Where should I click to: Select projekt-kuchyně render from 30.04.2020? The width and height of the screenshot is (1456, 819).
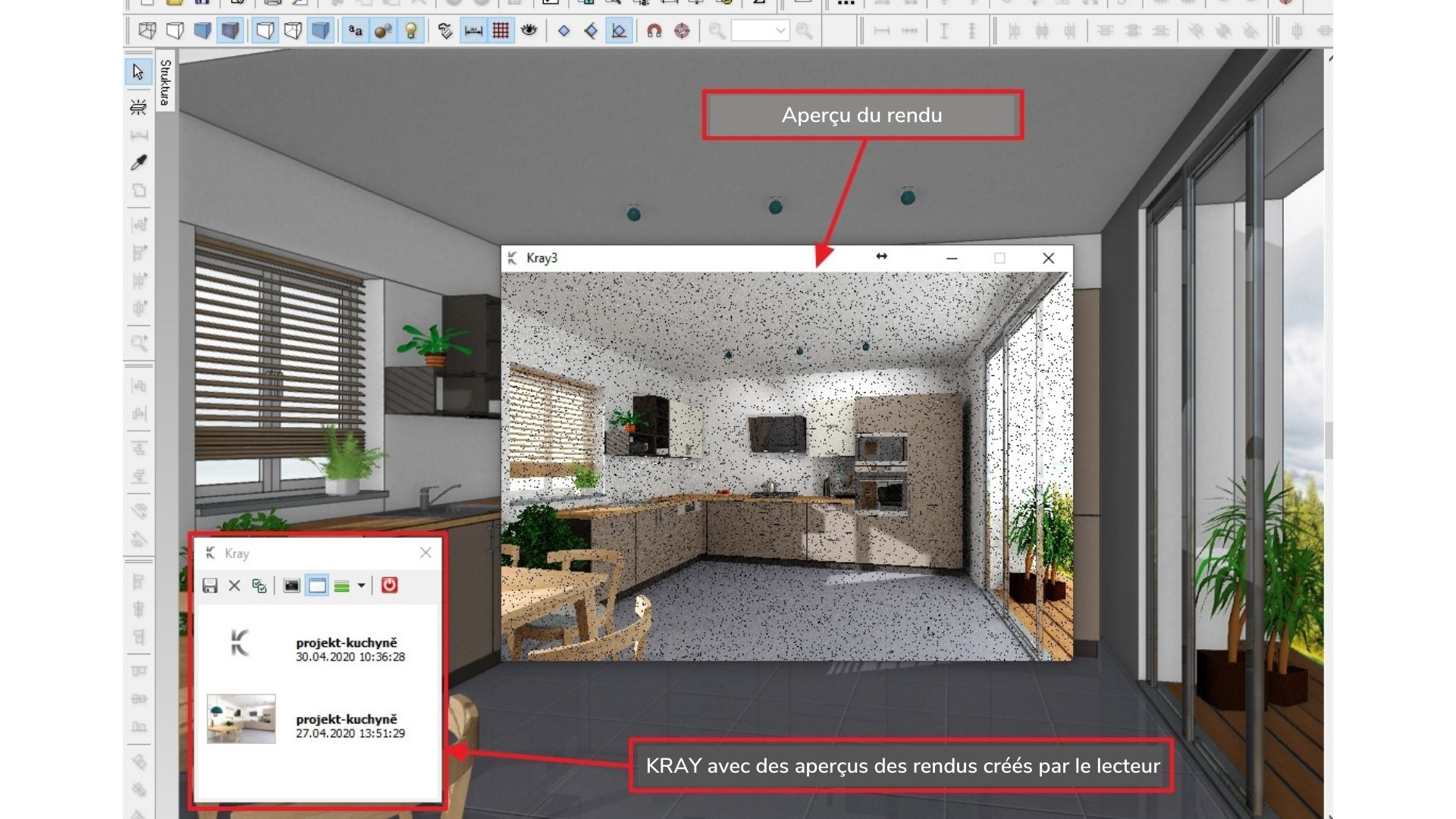click(346, 649)
